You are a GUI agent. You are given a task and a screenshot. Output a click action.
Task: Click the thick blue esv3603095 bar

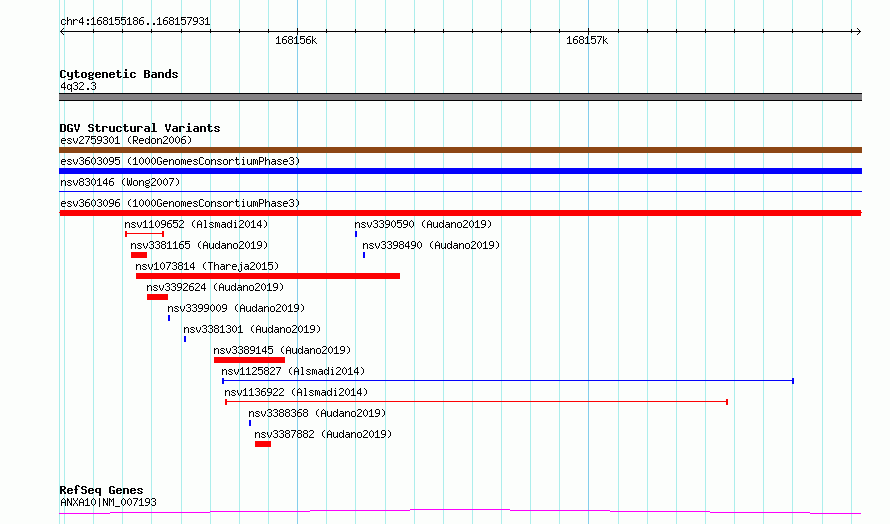pos(460,171)
